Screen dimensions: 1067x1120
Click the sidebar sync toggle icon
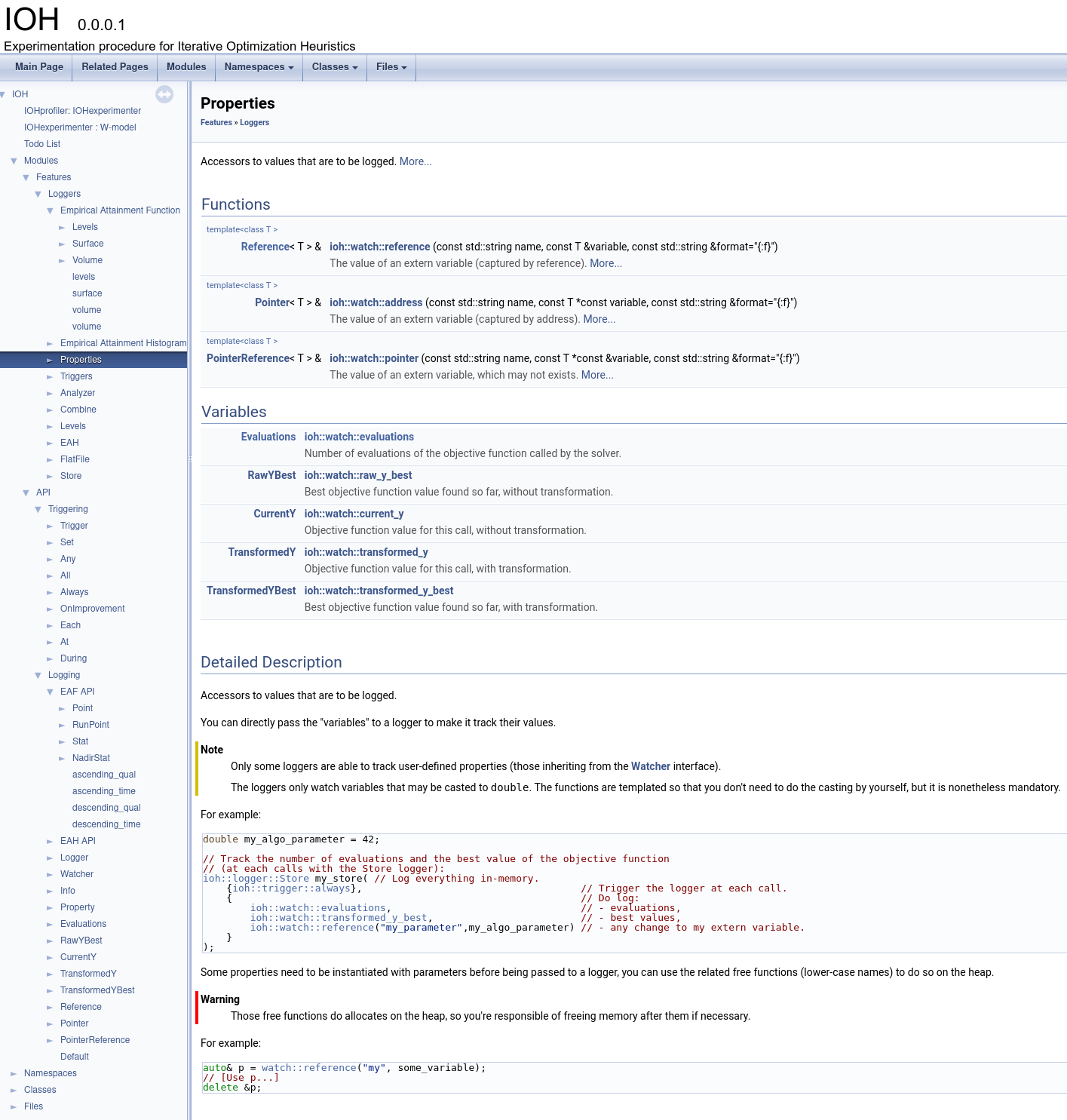[164, 94]
